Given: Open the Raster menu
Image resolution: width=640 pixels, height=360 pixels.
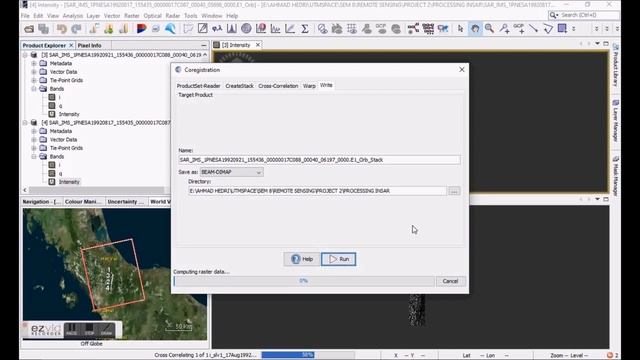Looking at the screenshot, I should (131, 16).
